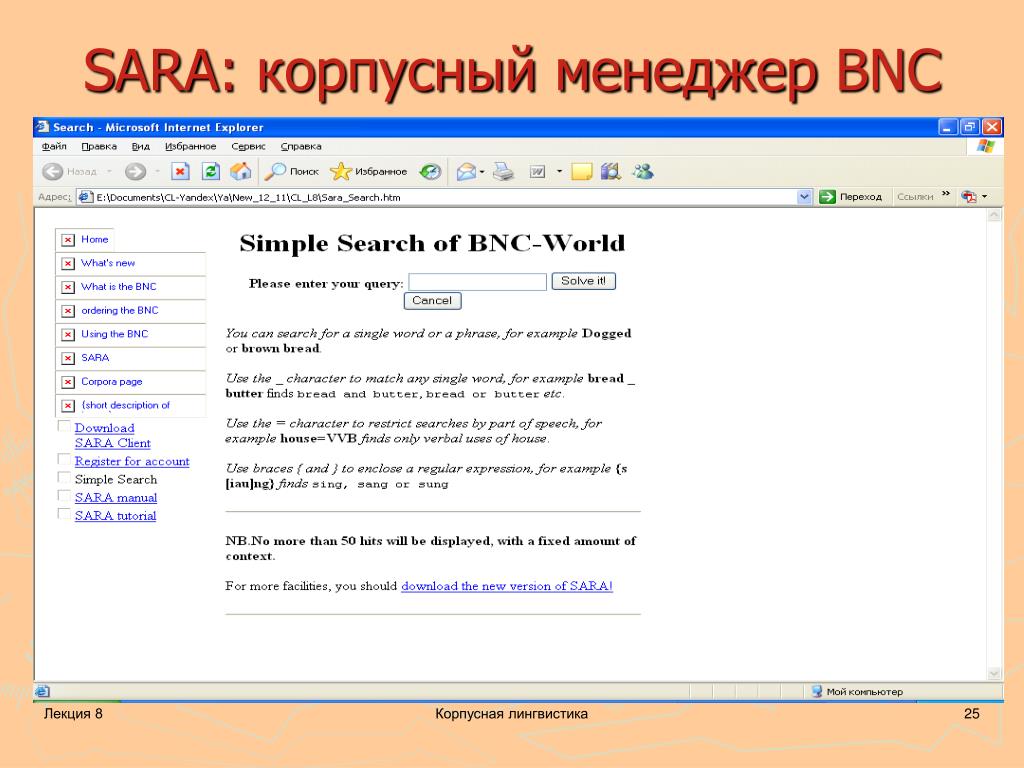The height and width of the screenshot is (768, 1024).
Task: Click the Stop page loading icon
Action: 180,172
